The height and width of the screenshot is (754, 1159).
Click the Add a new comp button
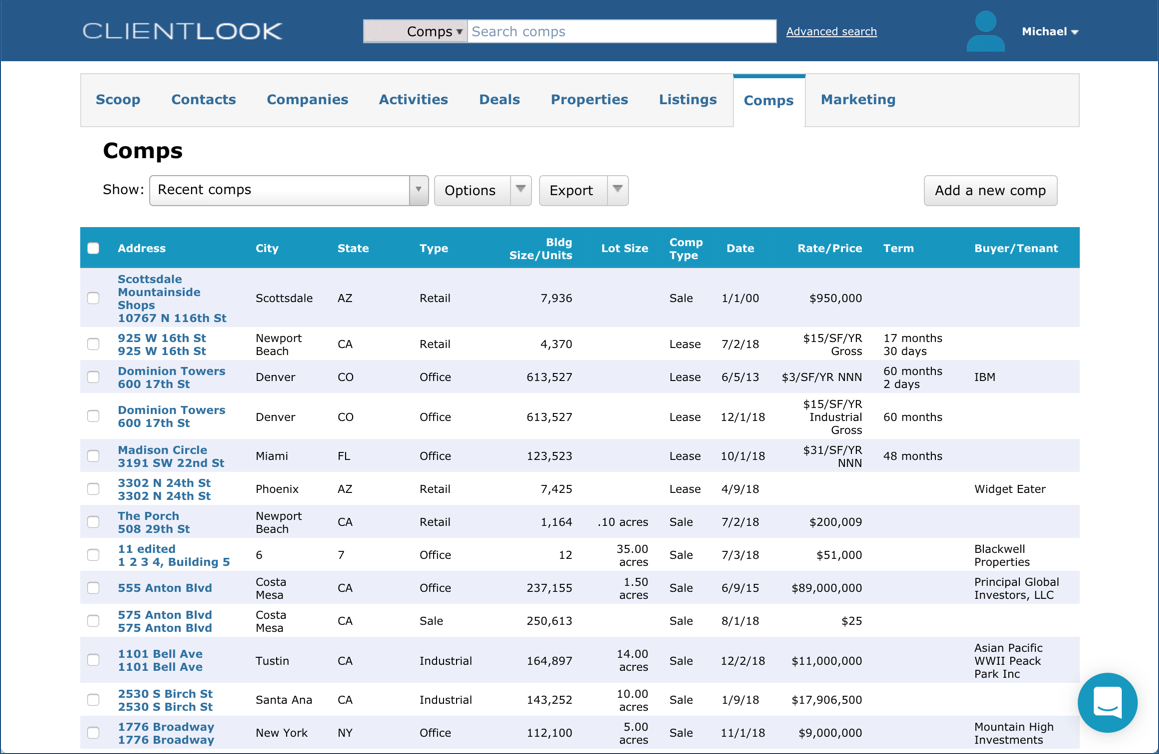click(x=990, y=190)
